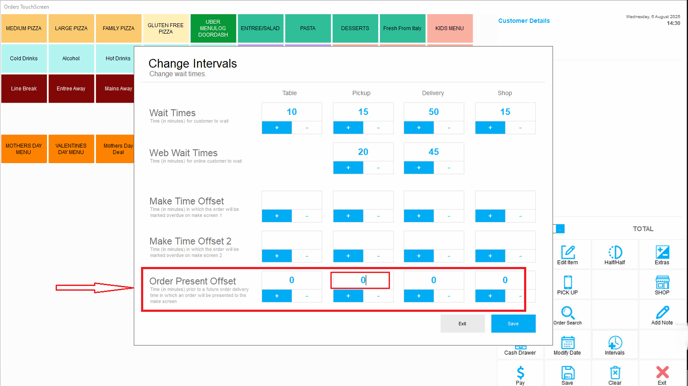688x386 pixels.
Task: Click the Make Time Offset Table value field
Action: click(x=292, y=200)
